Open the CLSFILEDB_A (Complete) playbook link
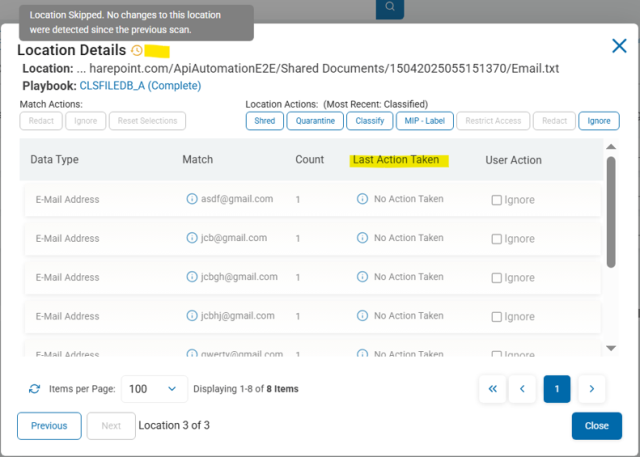 click(139, 86)
